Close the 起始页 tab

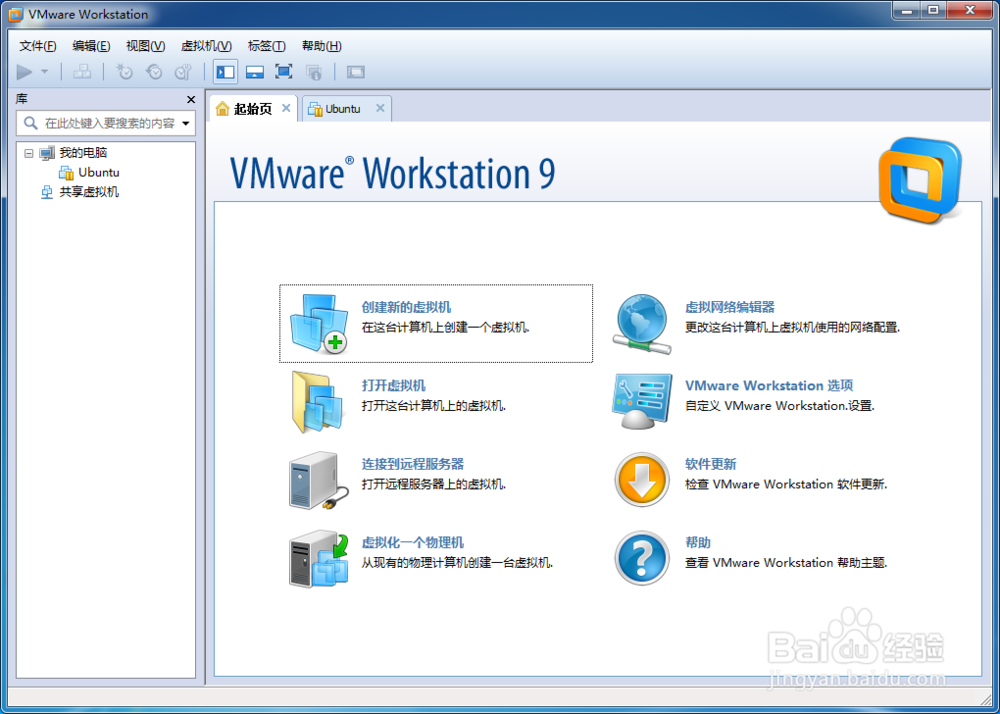[x=286, y=108]
